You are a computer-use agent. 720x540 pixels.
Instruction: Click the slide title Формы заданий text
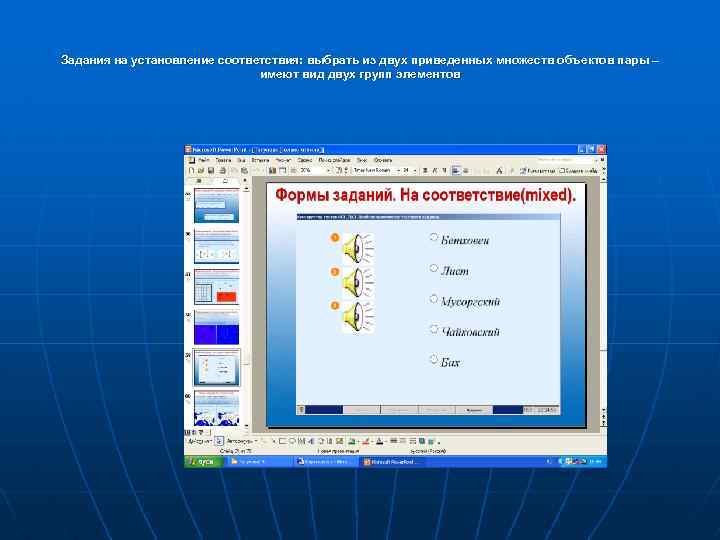pyautogui.click(x=425, y=195)
